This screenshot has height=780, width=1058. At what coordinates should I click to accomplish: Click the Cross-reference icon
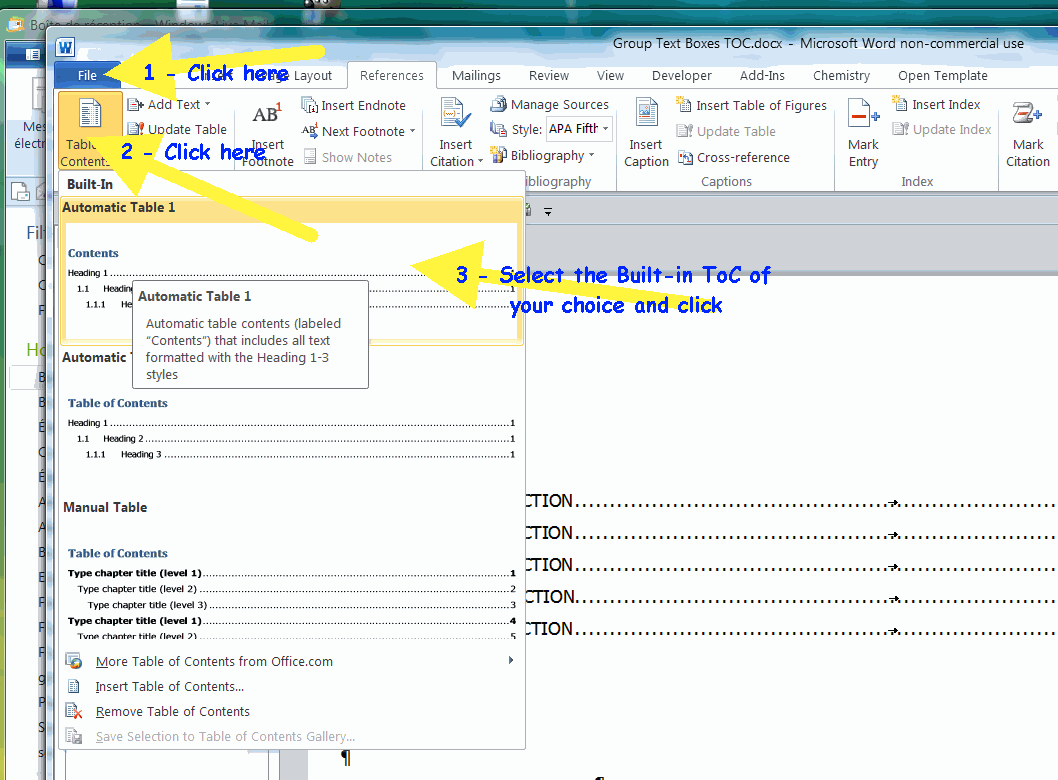[x=686, y=158]
